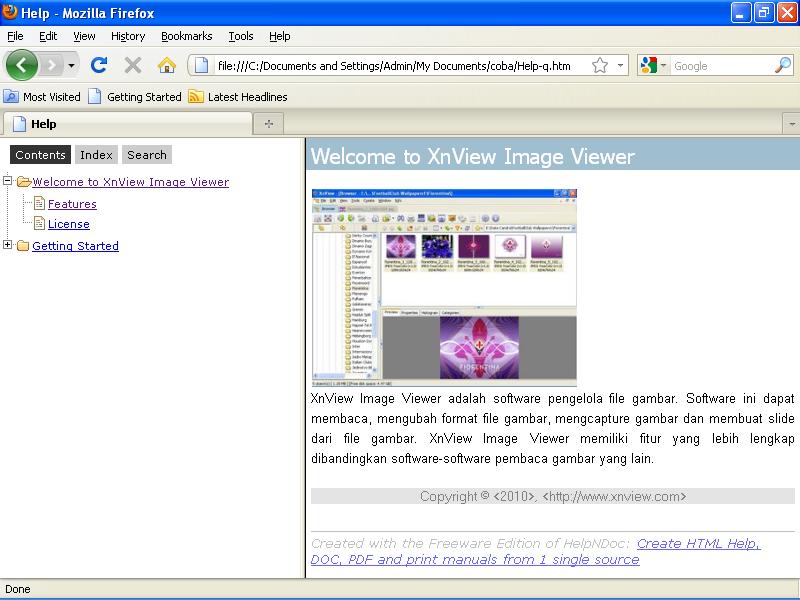Click the Stop loading X icon

(x=133, y=65)
